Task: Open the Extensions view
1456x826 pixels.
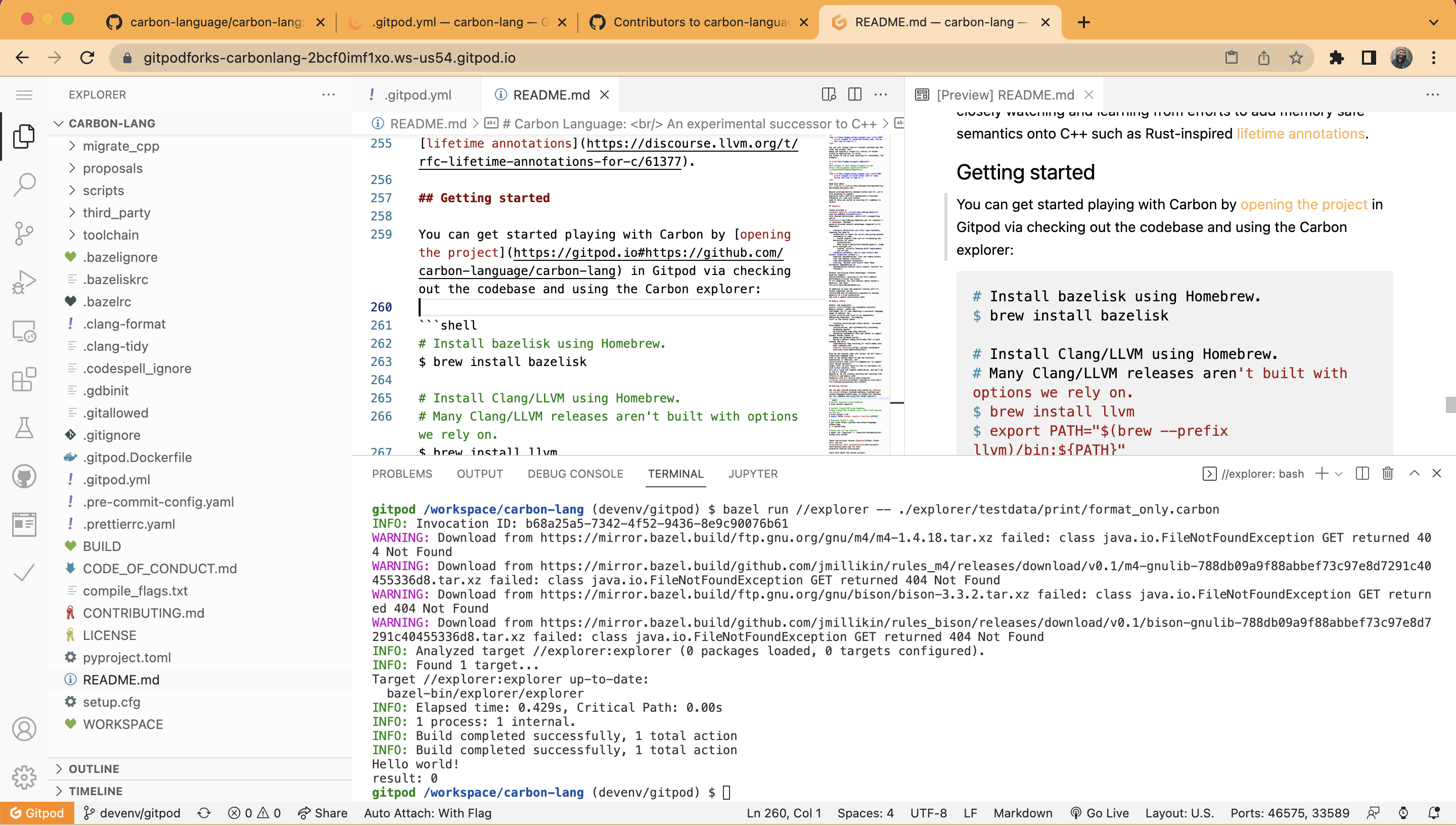Action: click(24, 379)
